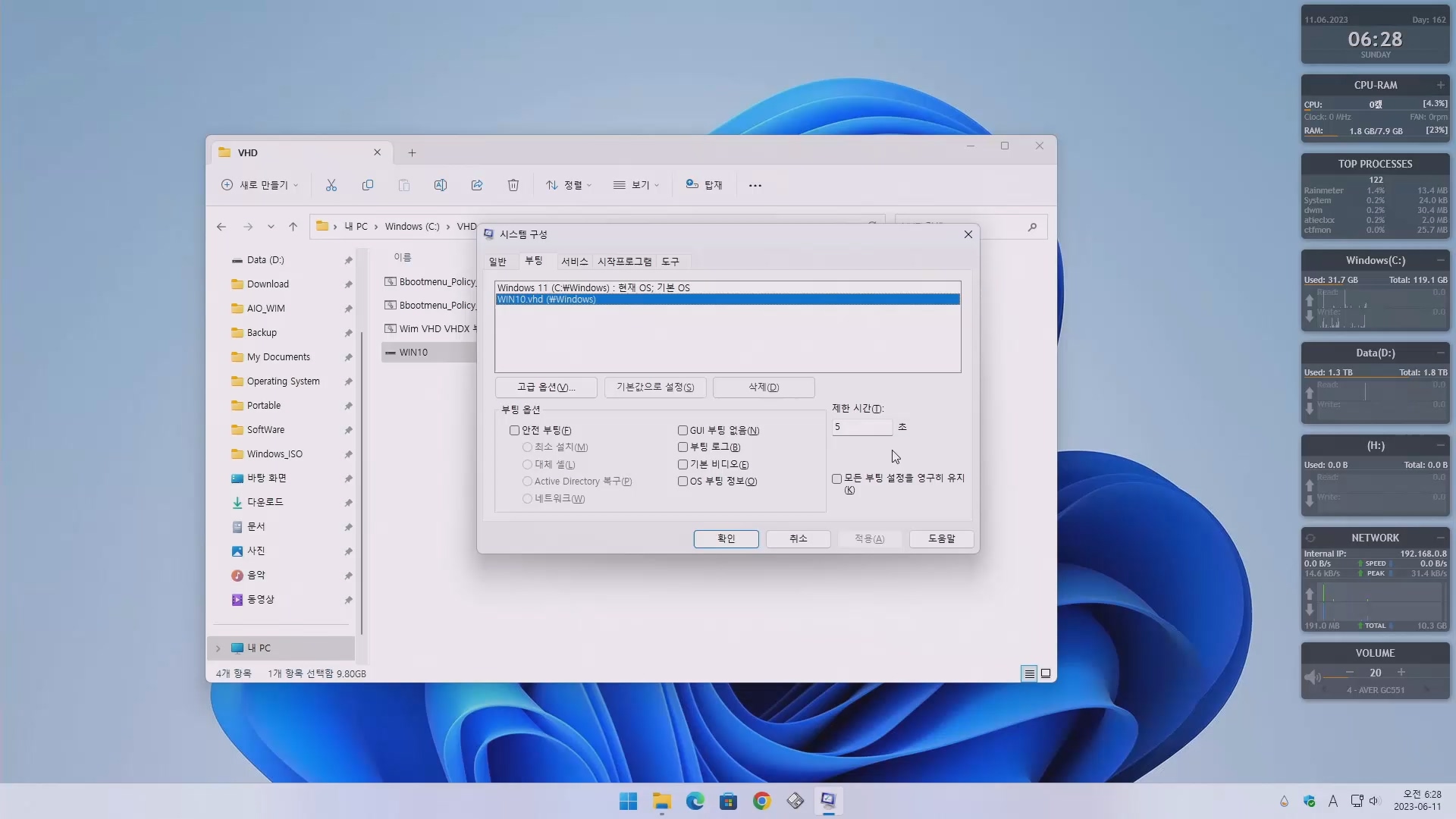Launch Google Chrome from taskbar

(x=762, y=801)
